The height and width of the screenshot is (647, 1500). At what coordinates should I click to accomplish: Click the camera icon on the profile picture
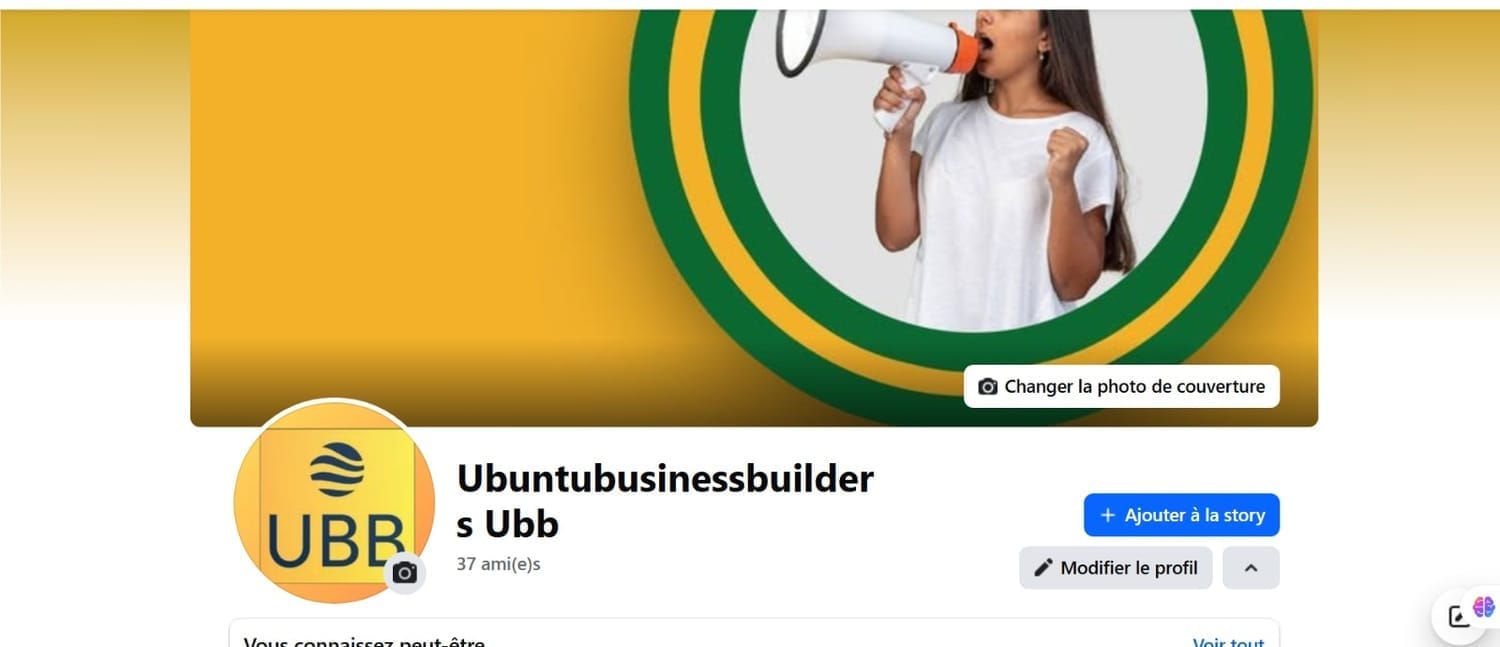405,573
